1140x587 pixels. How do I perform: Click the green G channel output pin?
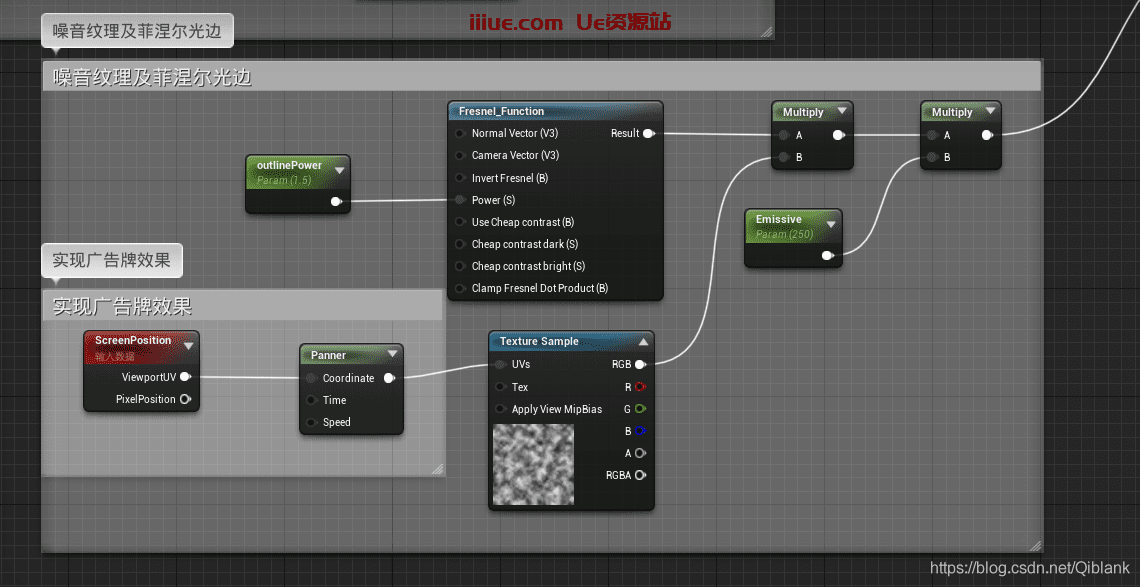tap(640, 409)
